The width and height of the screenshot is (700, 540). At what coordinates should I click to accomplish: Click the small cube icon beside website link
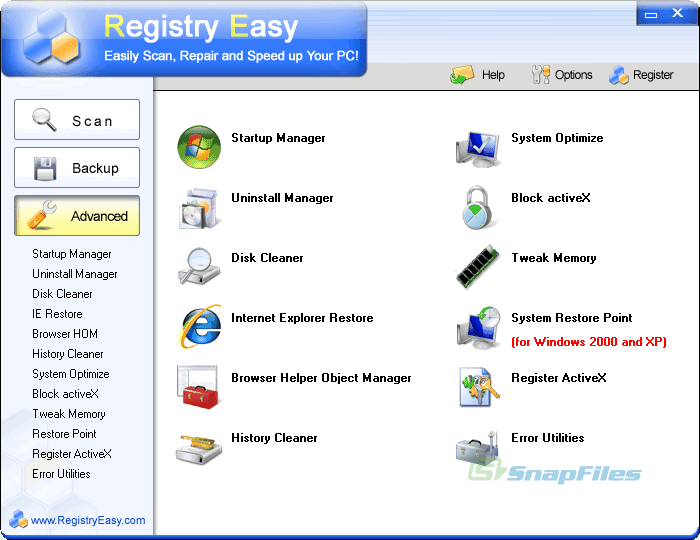18,519
